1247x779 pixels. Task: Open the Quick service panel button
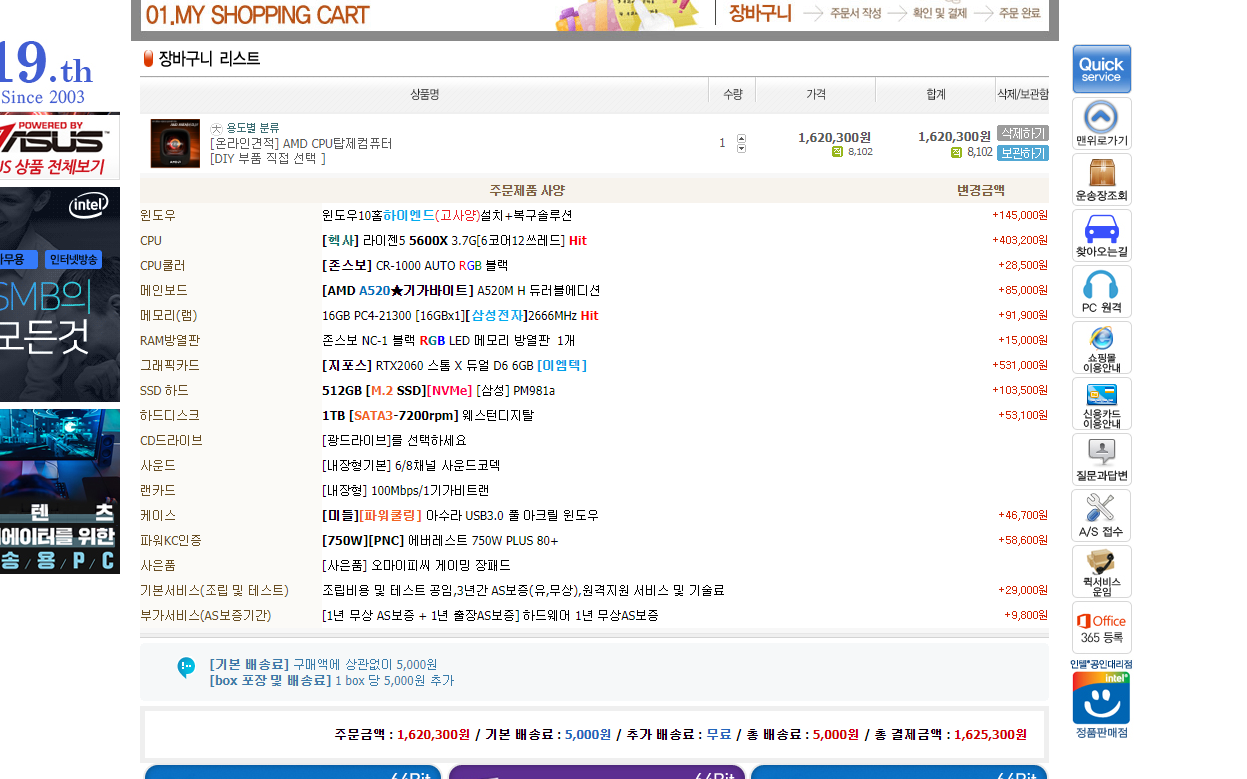[1101, 69]
